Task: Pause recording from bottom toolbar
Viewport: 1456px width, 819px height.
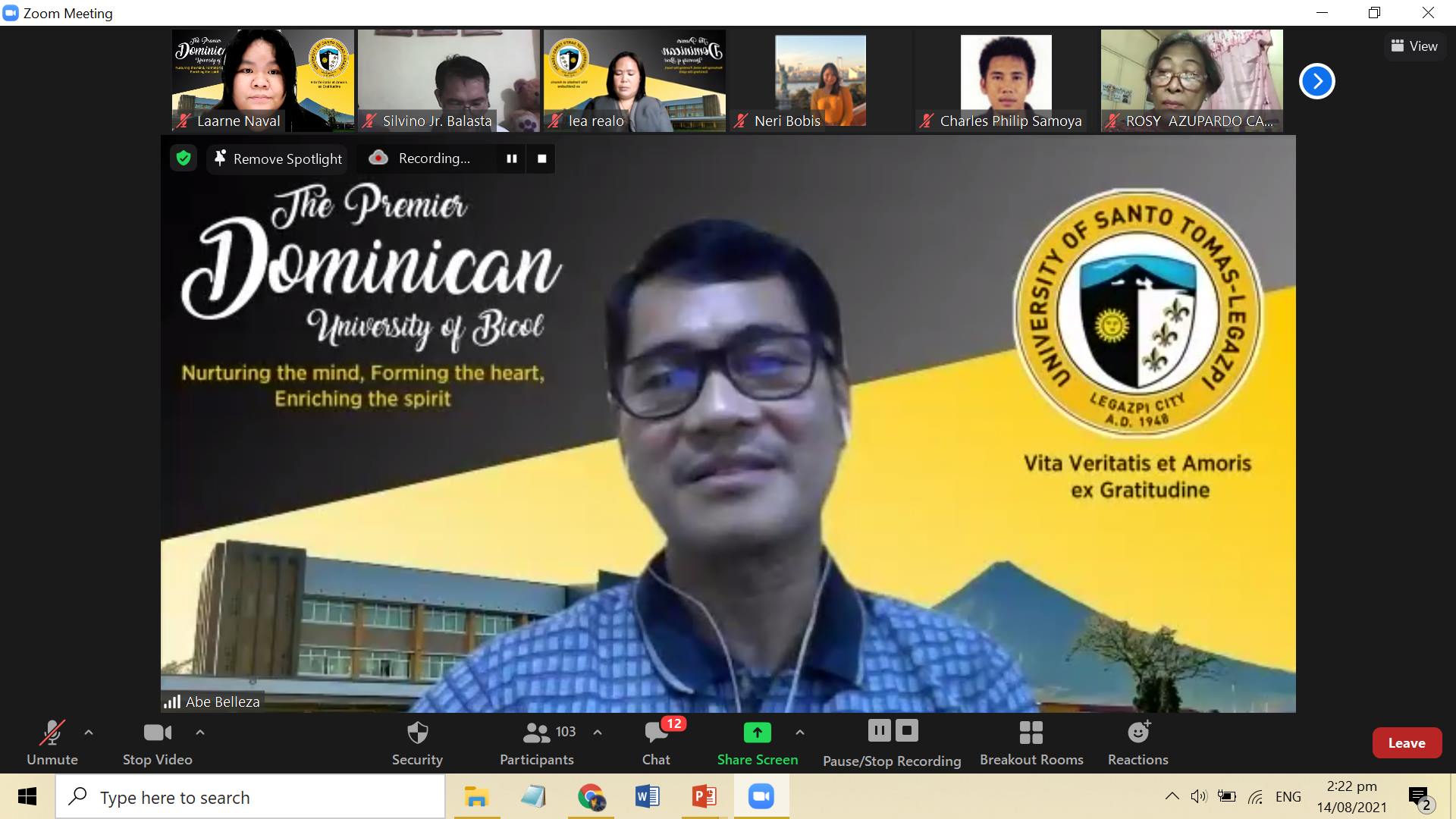Action: coord(879,730)
